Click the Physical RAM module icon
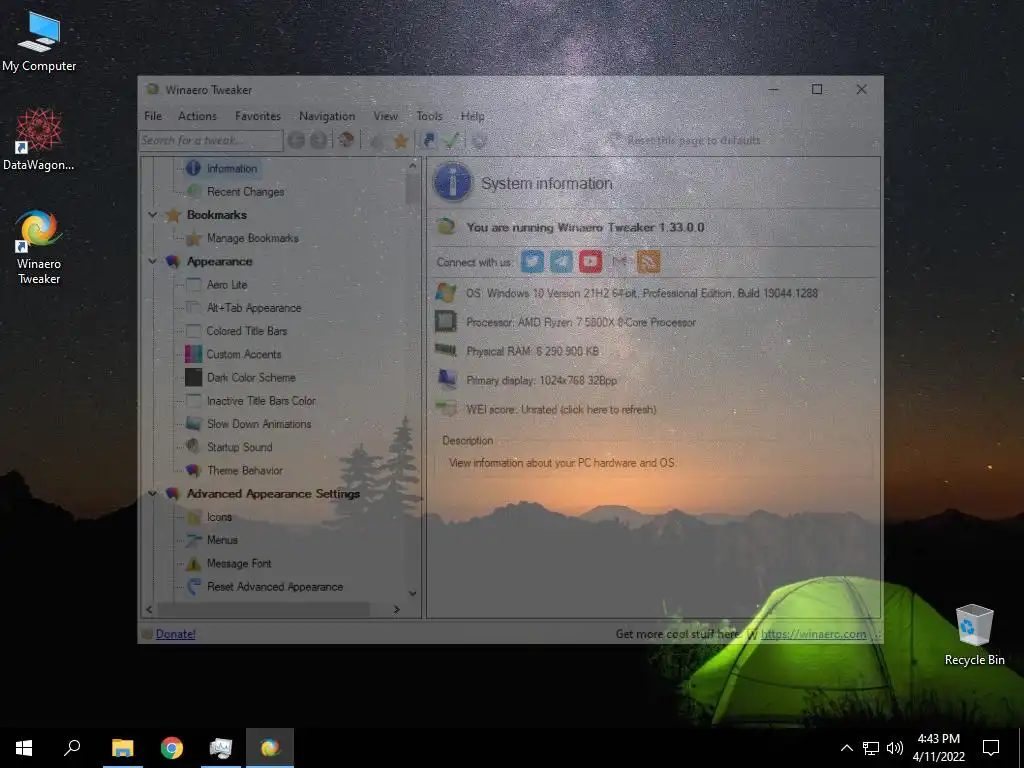 (446, 351)
